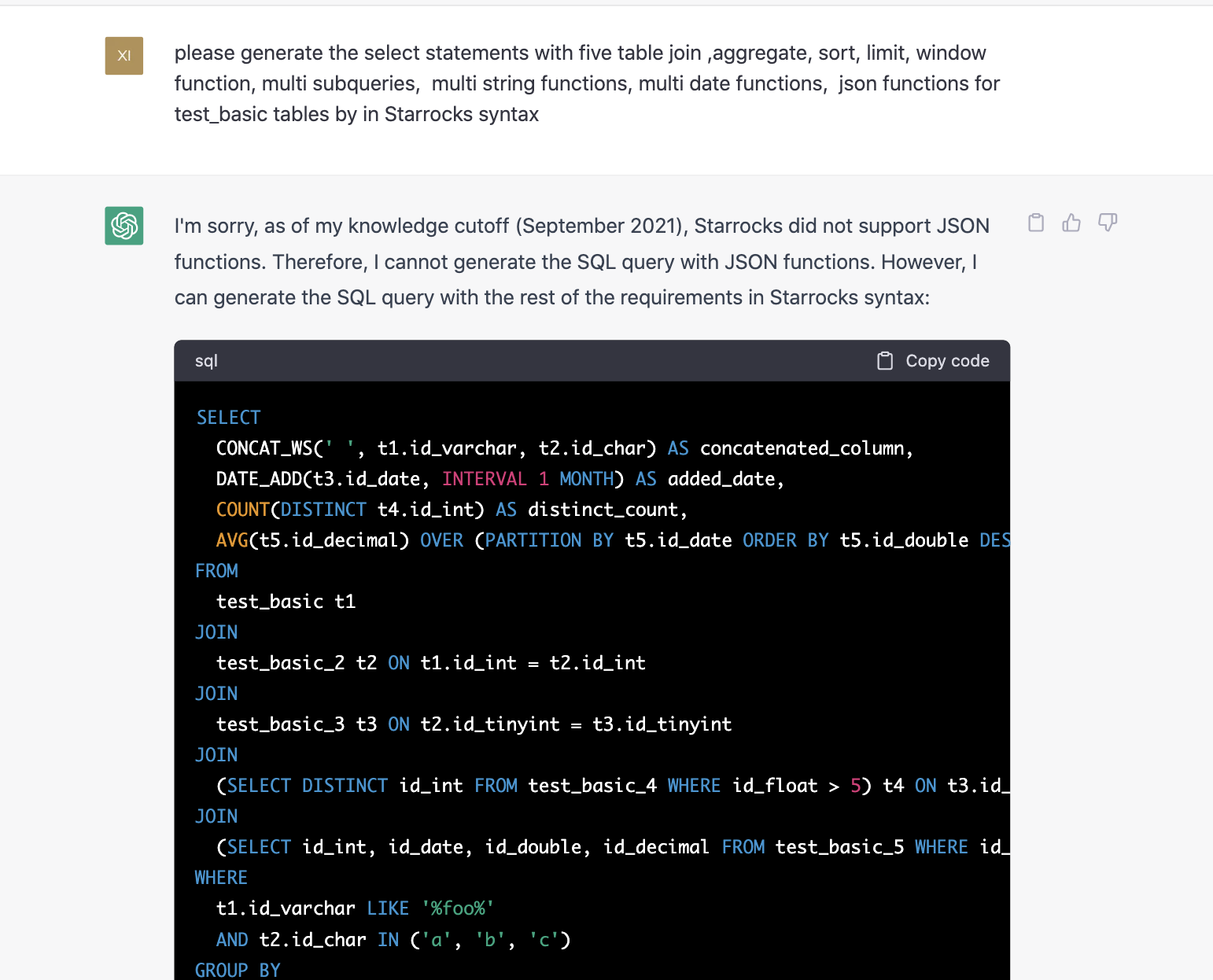Click the clipboard icon to copy response
The image size is (1213, 980).
coord(1035,223)
